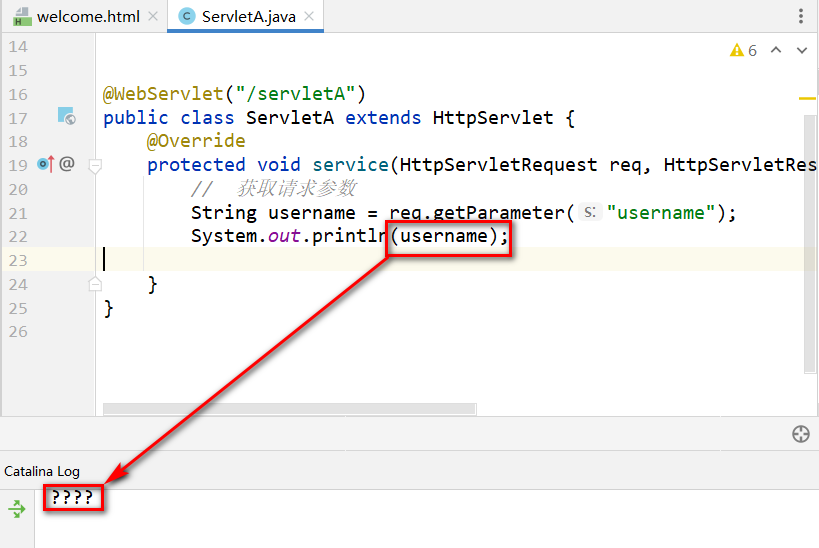
Task: Click the yellow warning stripe on right margin
Action: (807, 98)
